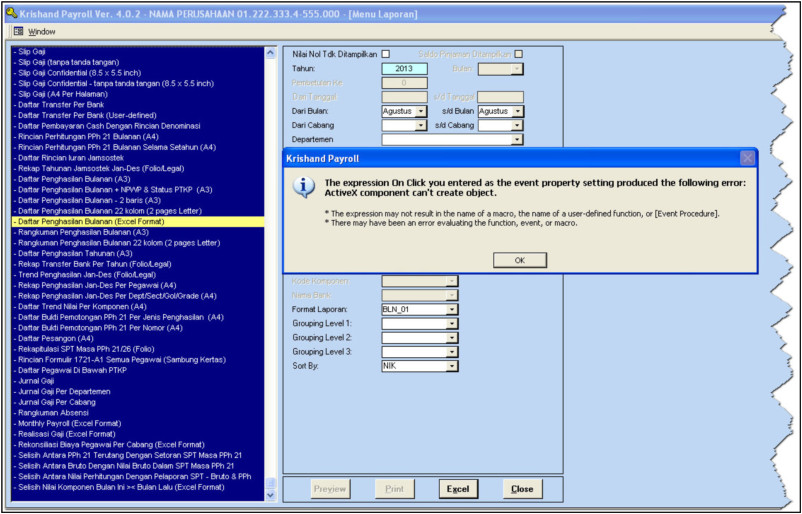The height and width of the screenshot is (514, 802).
Task: Select 'Slip Gaji (tanpa tanda tangan)' report
Action: pos(138,62)
